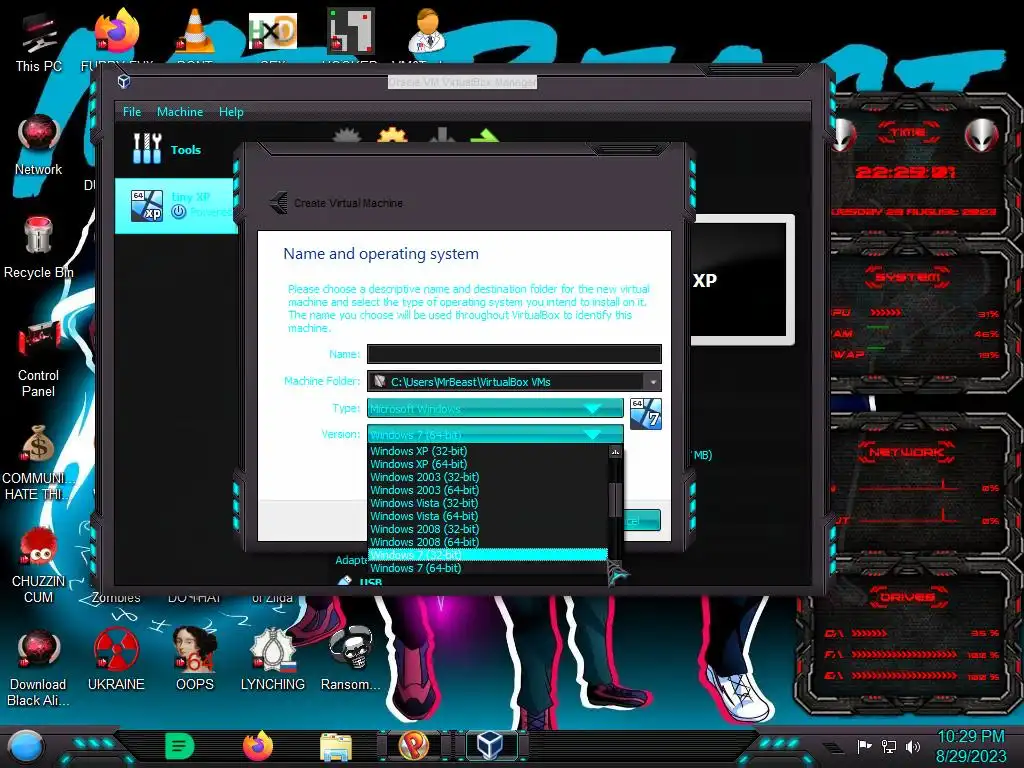Collapse the Version dropdown showing Windows 7
Screen dimensions: 1024x768
coord(495,434)
